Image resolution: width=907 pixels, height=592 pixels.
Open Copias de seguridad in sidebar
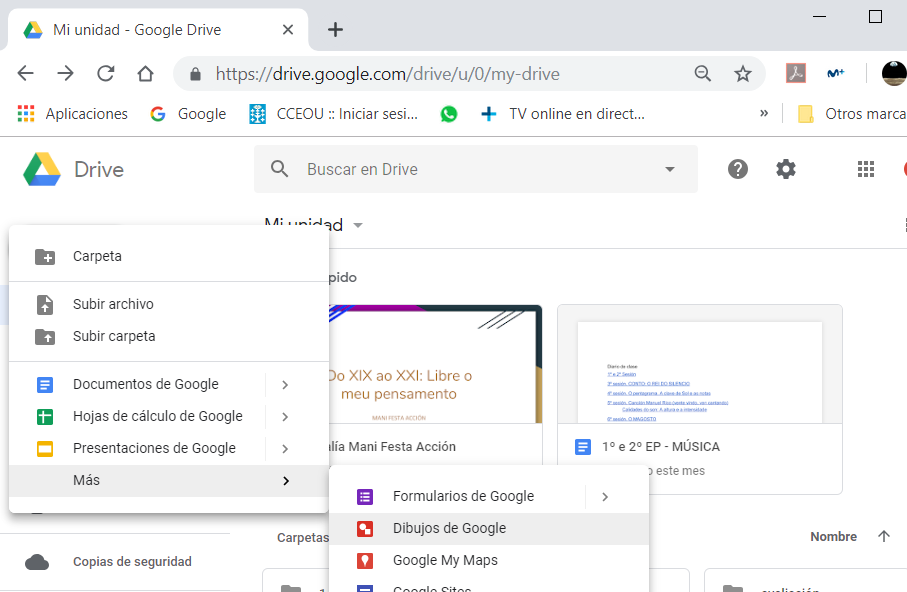coord(132,562)
